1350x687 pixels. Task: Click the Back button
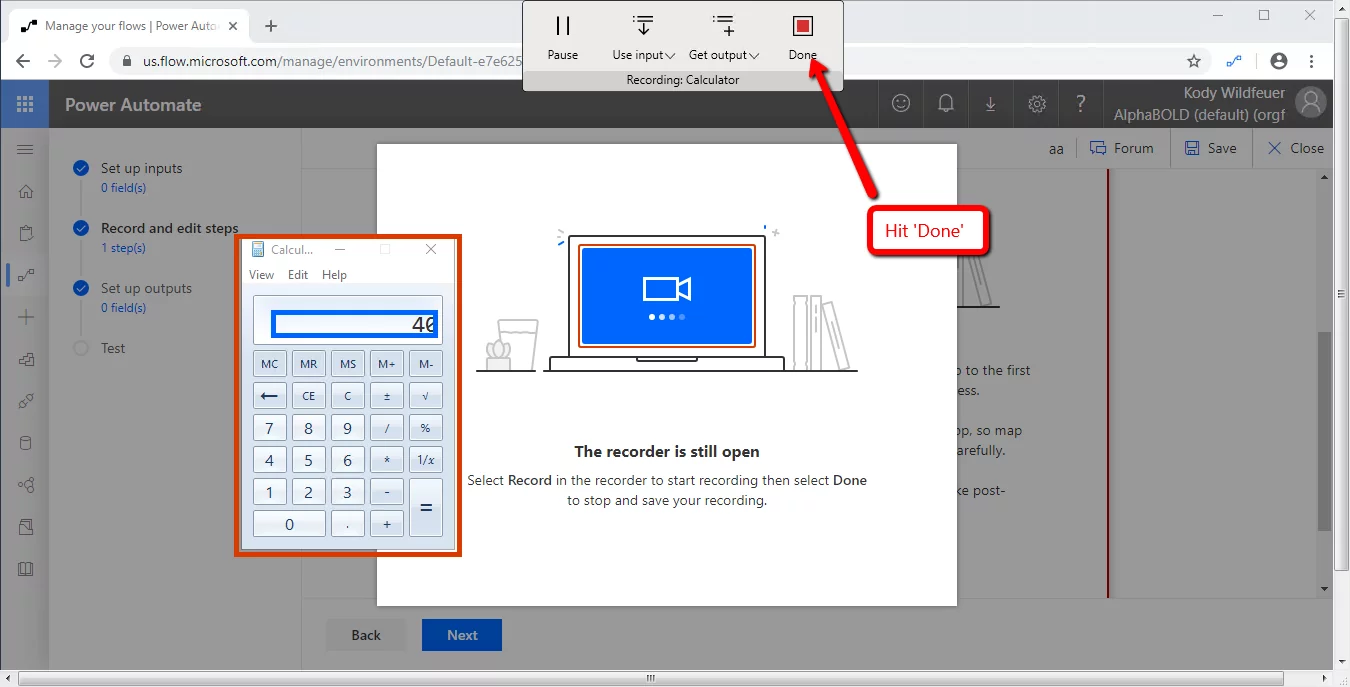pos(366,635)
